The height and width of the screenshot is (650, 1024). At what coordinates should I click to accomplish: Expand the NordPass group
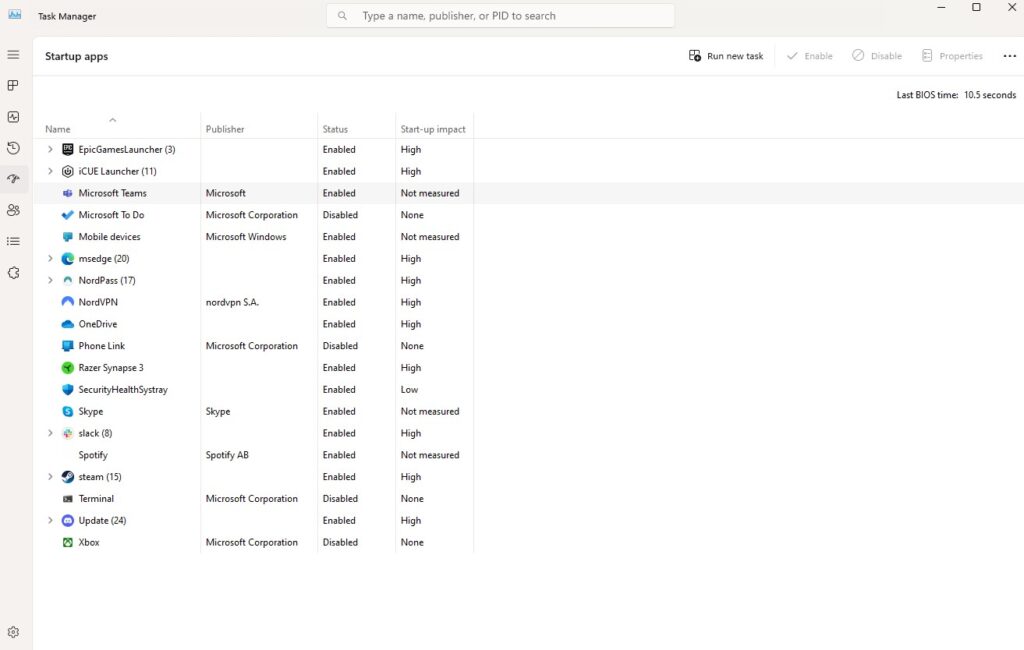click(50, 280)
